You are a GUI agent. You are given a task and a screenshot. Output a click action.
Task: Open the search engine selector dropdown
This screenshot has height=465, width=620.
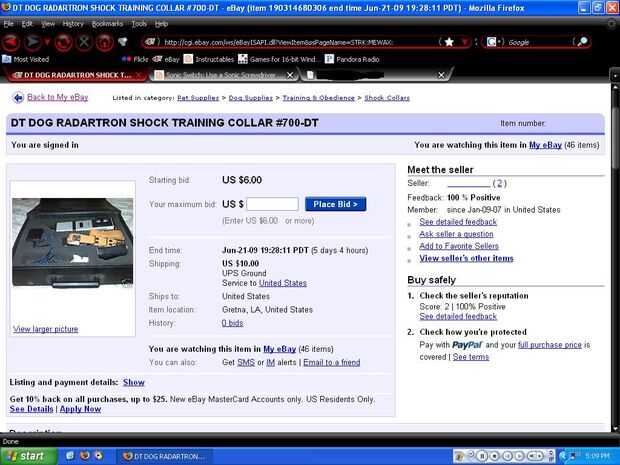pyautogui.click(x=495, y=42)
